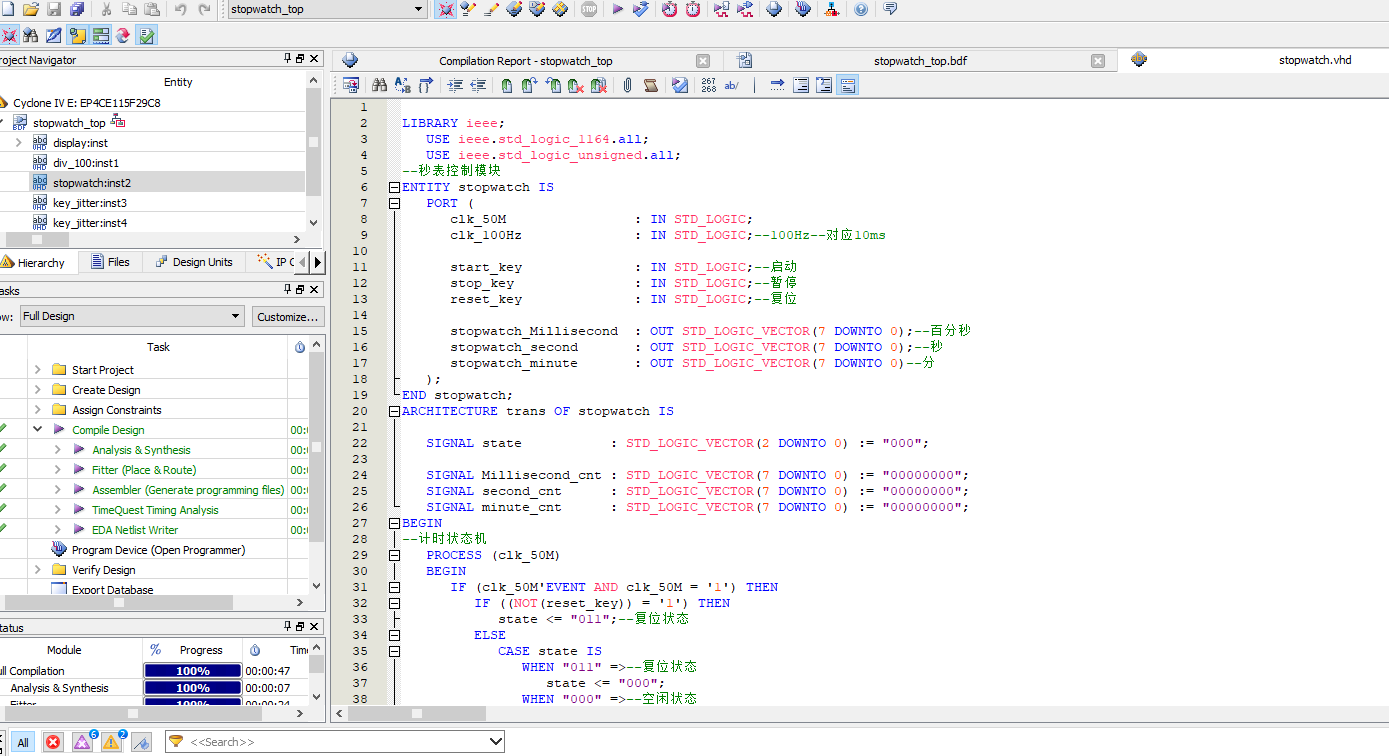
Task: Toggle the red error messages filter
Action: tap(53, 742)
